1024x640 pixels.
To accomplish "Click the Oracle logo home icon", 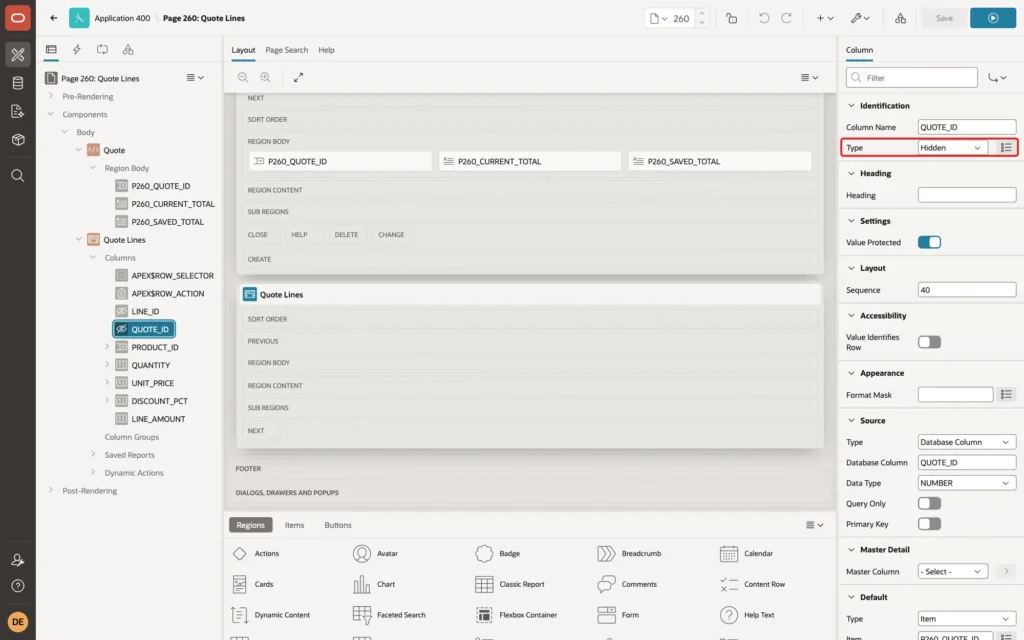I will pyautogui.click(x=18, y=18).
